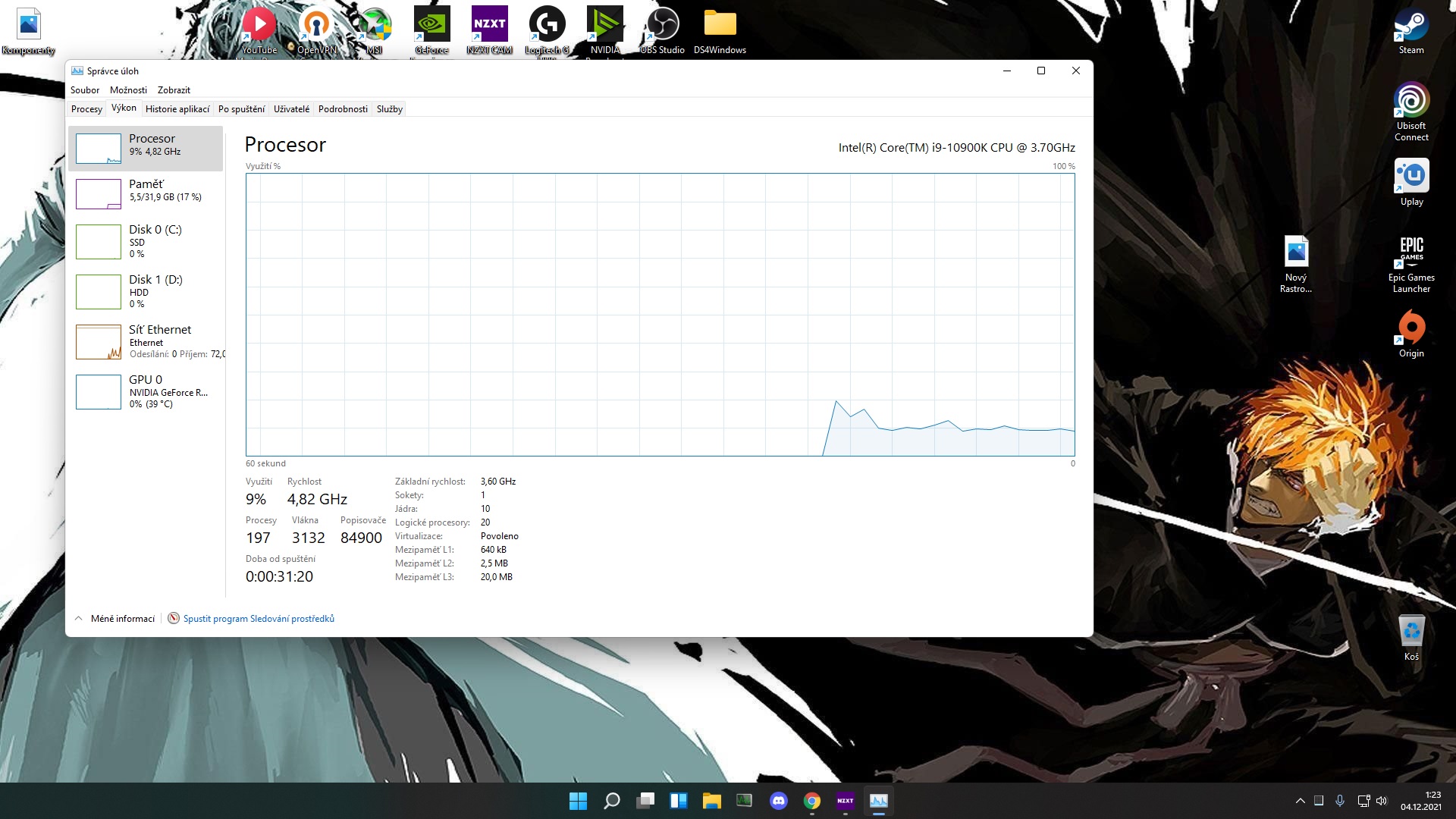
Task: Expand the hidden system tray icons chevron
Action: (1300, 801)
